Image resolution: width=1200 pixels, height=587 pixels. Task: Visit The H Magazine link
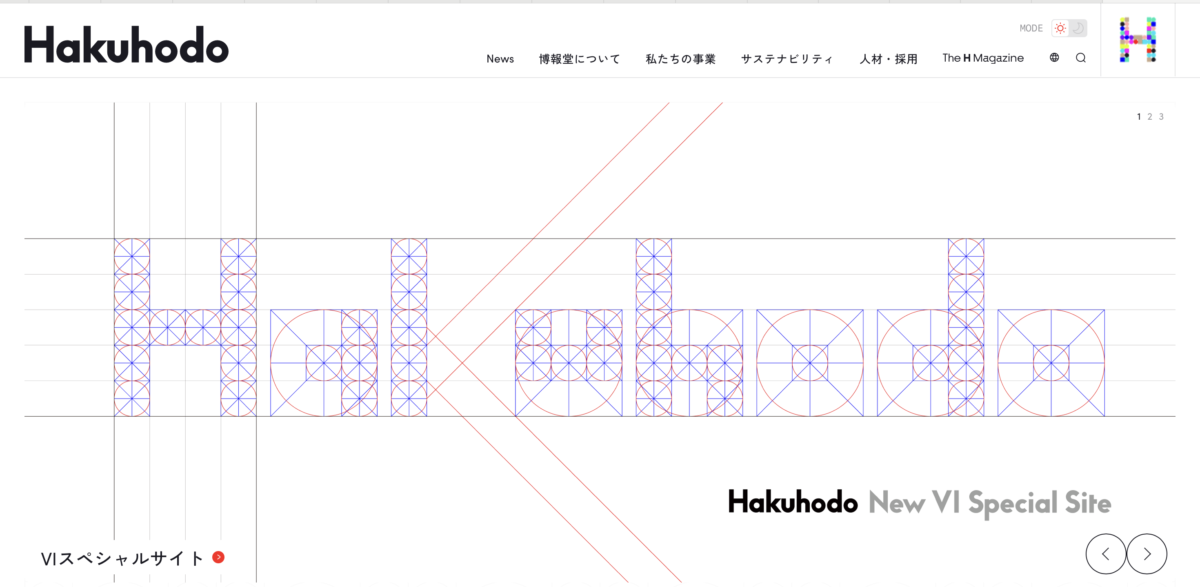point(983,58)
